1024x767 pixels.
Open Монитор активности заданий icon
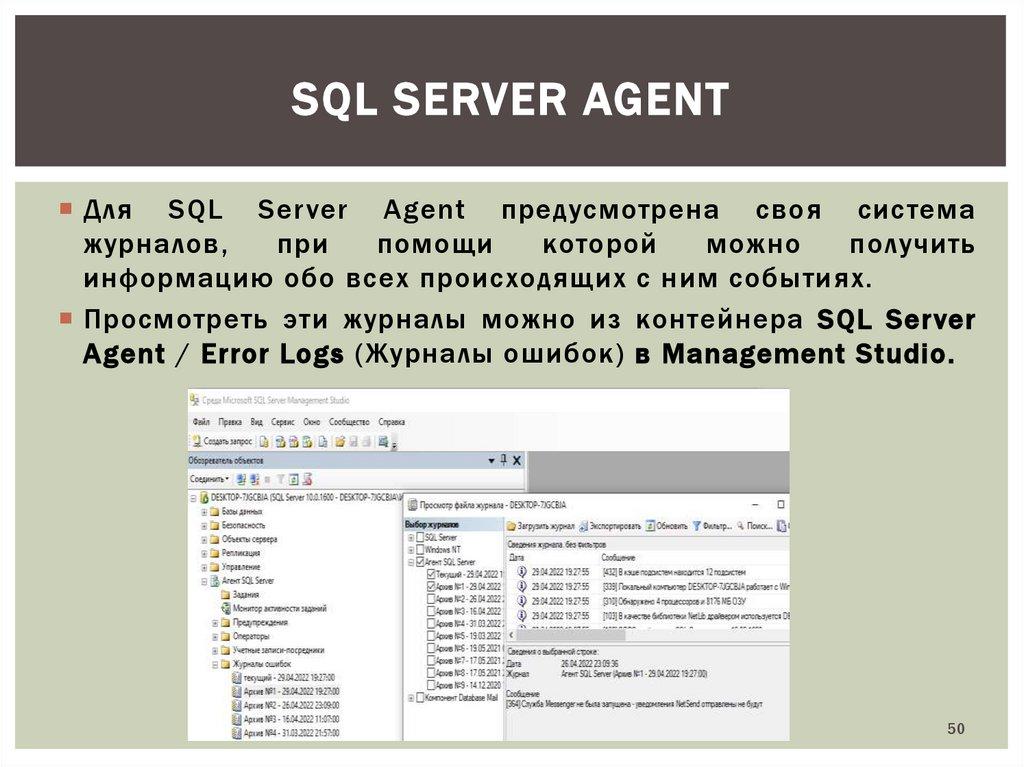[226, 608]
